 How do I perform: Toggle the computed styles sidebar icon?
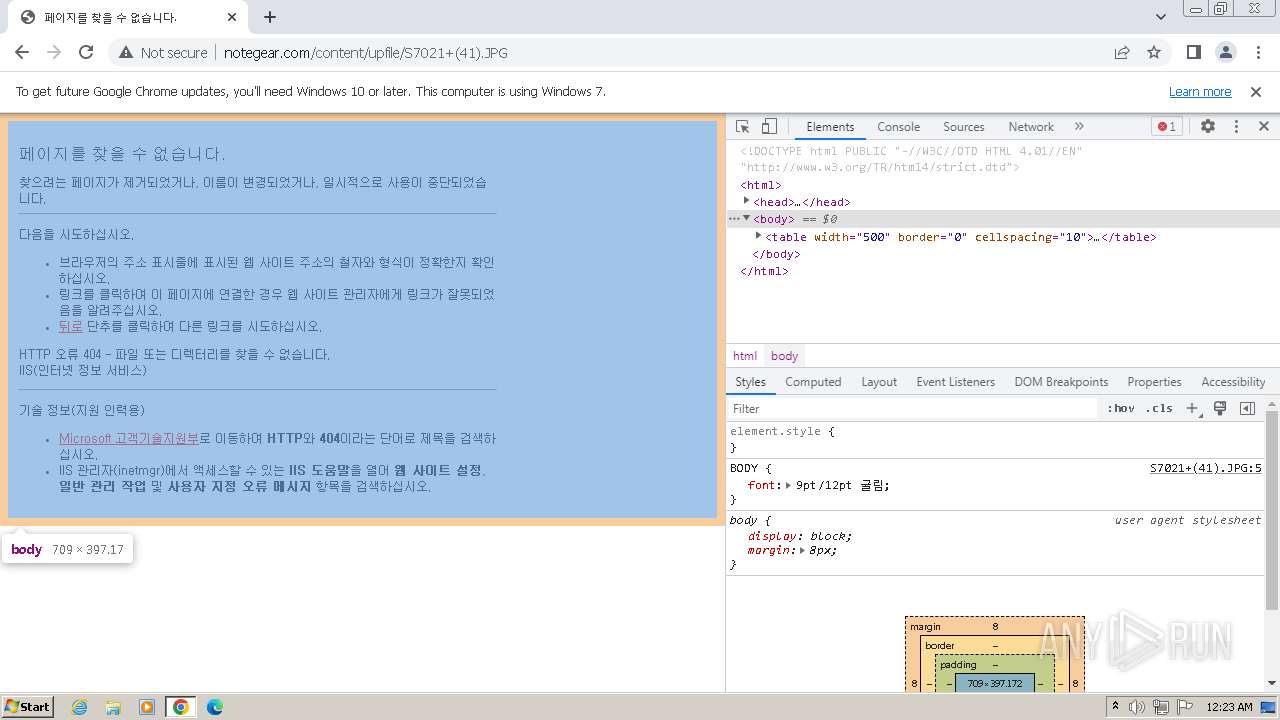tap(1247, 408)
